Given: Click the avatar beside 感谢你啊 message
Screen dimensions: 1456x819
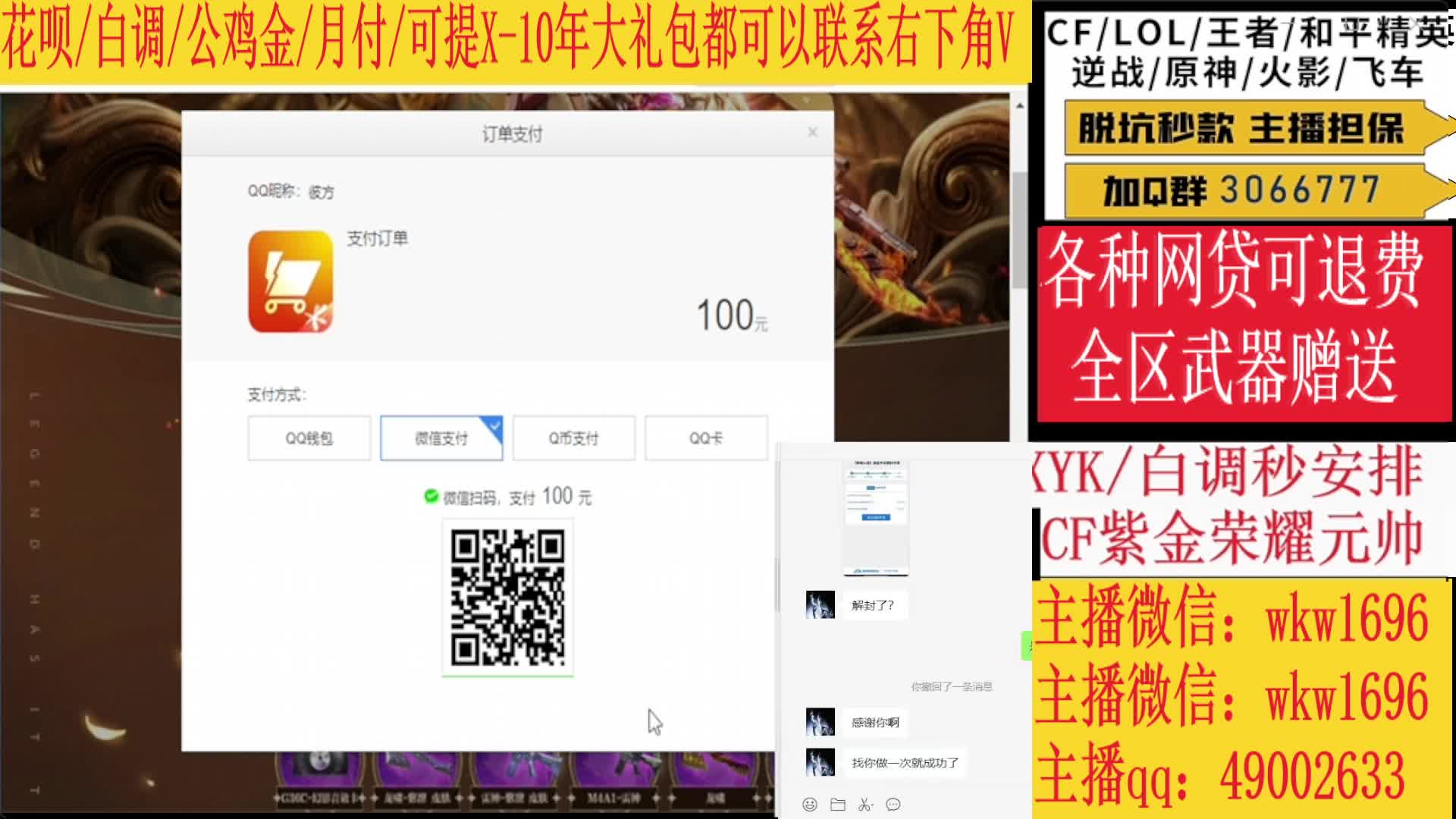Looking at the screenshot, I should (820, 722).
